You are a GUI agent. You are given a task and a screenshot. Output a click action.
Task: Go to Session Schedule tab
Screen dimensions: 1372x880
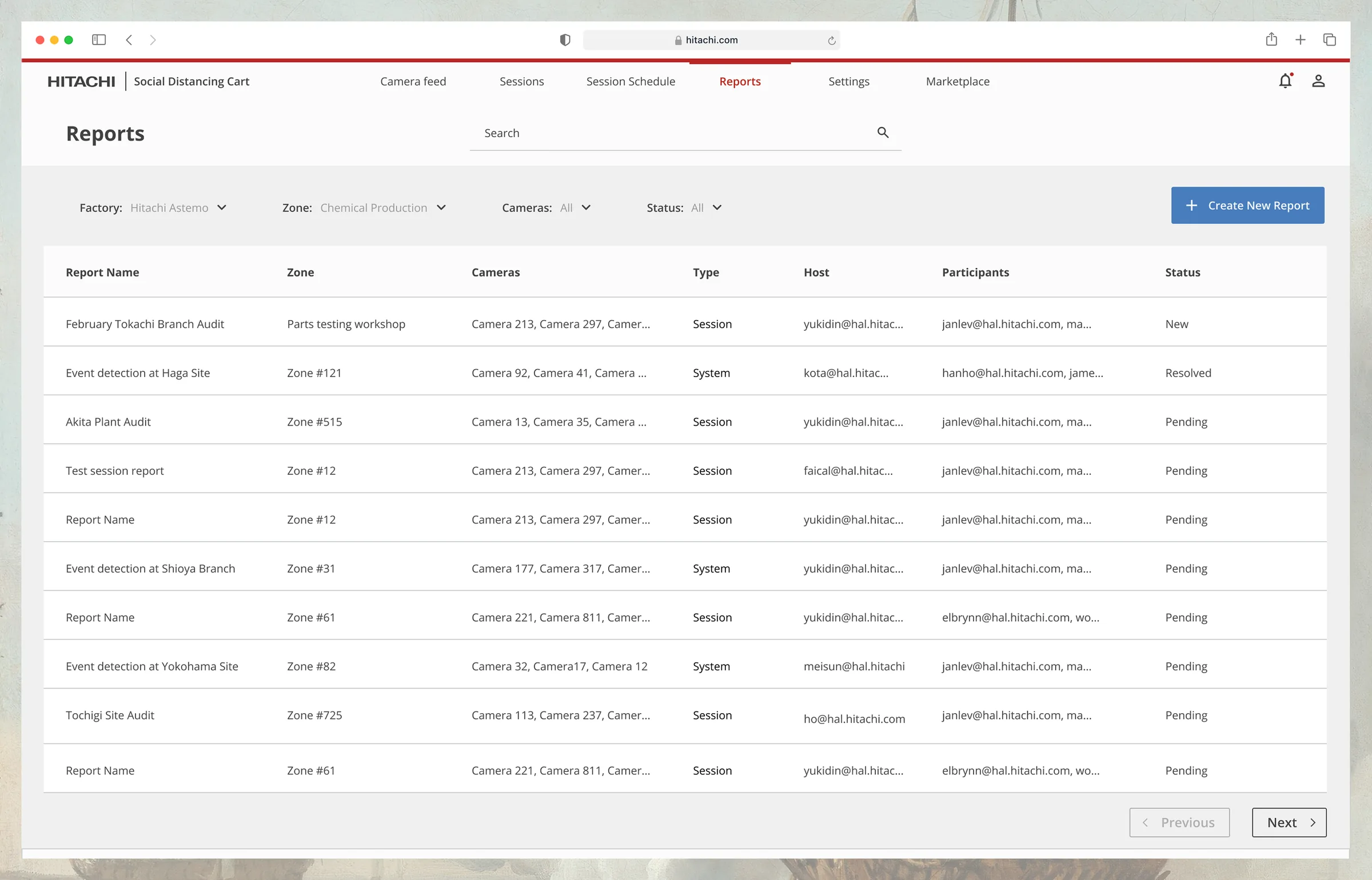click(x=631, y=82)
